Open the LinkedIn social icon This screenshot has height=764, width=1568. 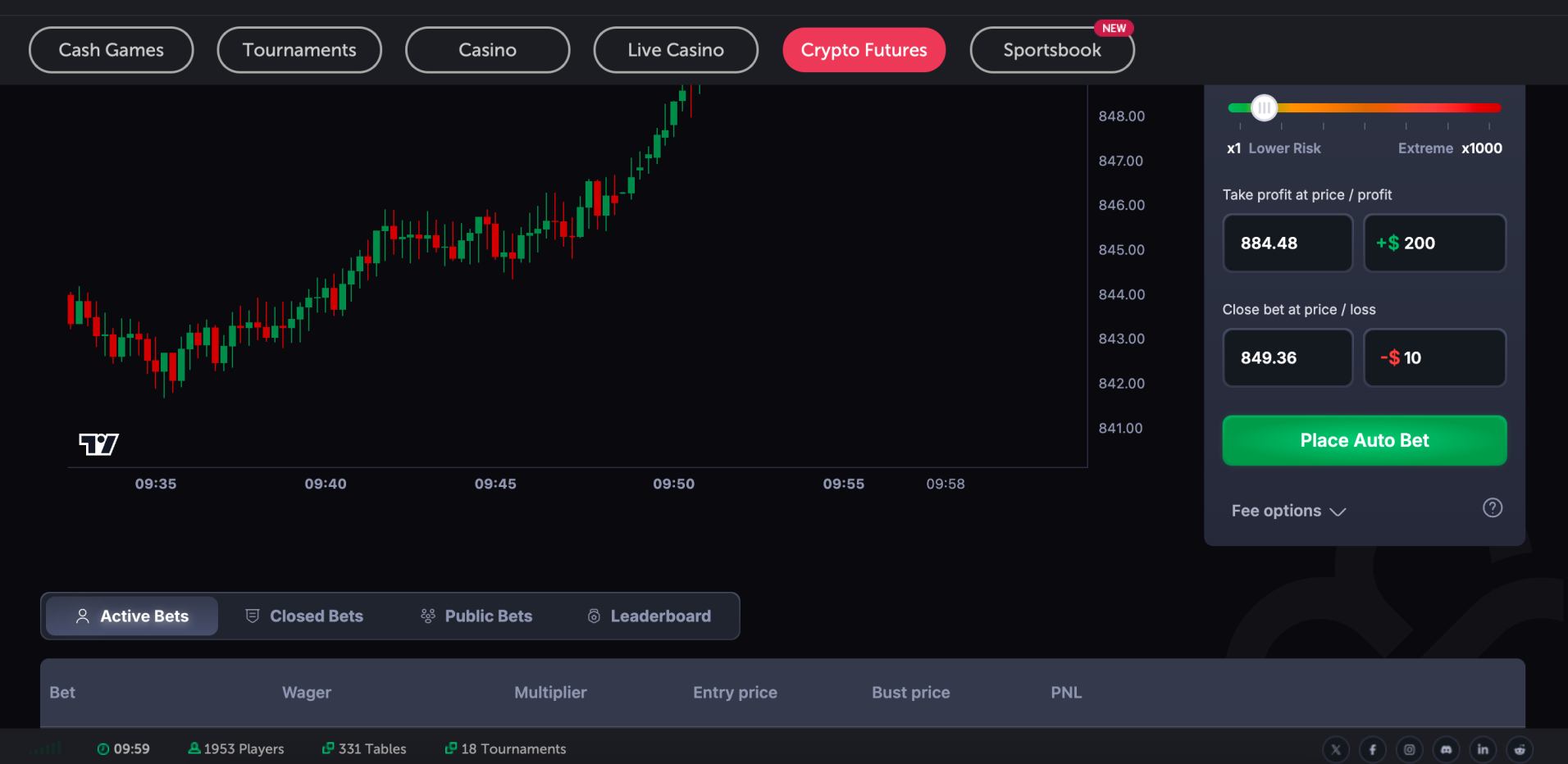click(x=1482, y=748)
